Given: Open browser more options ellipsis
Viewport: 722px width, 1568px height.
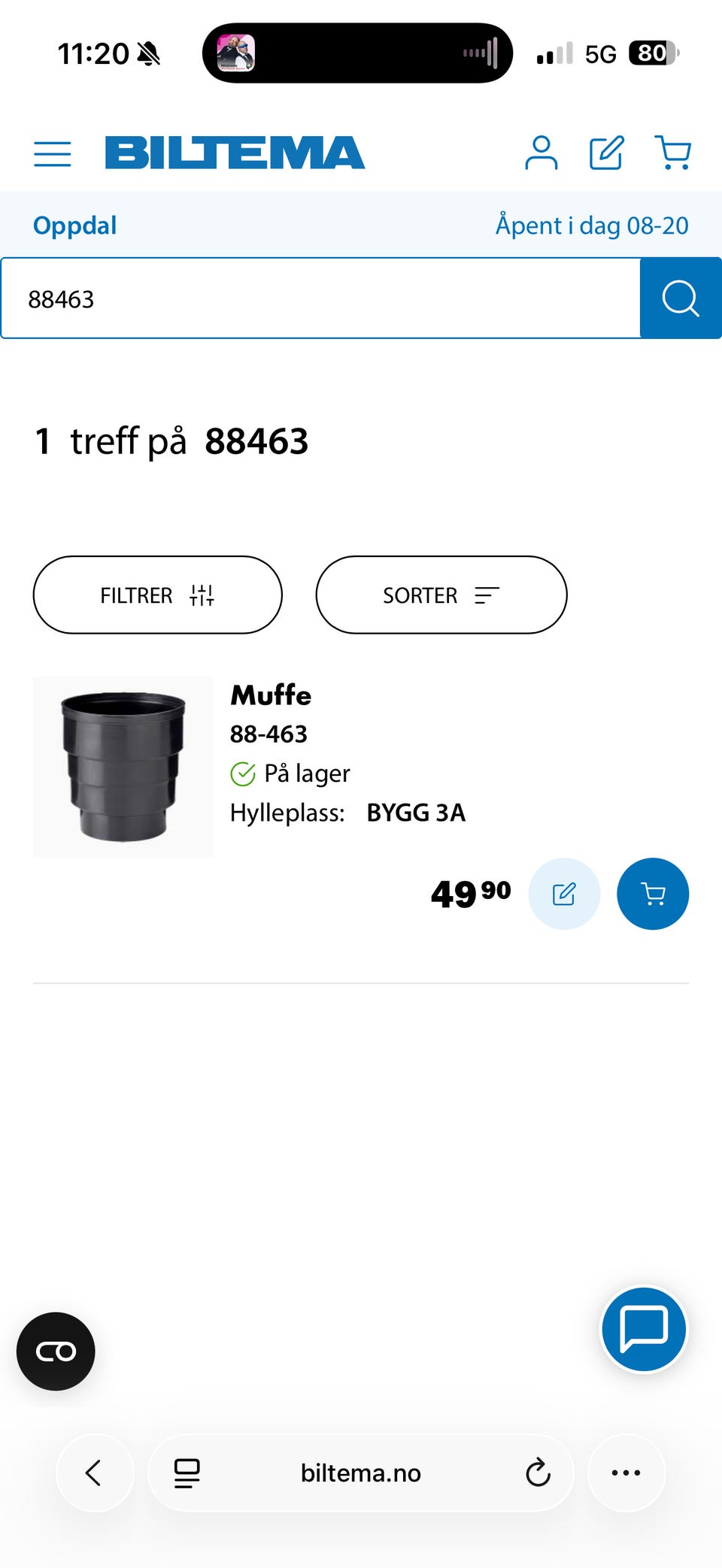Looking at the screenshot, I should coord(626,1473).
